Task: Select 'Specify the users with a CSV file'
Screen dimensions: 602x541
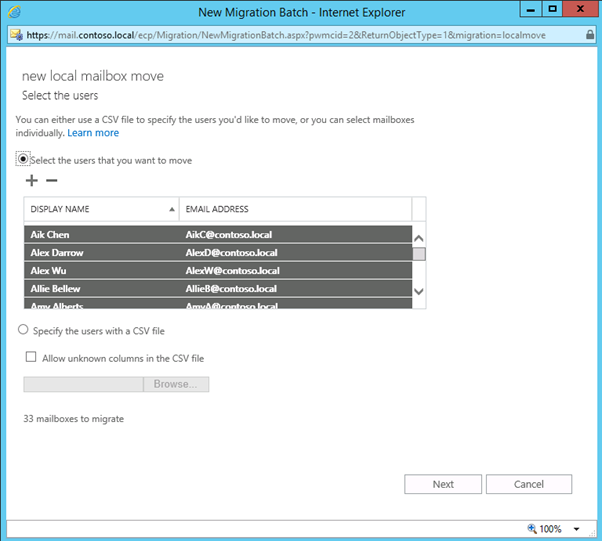Action: tap(23, 329)
